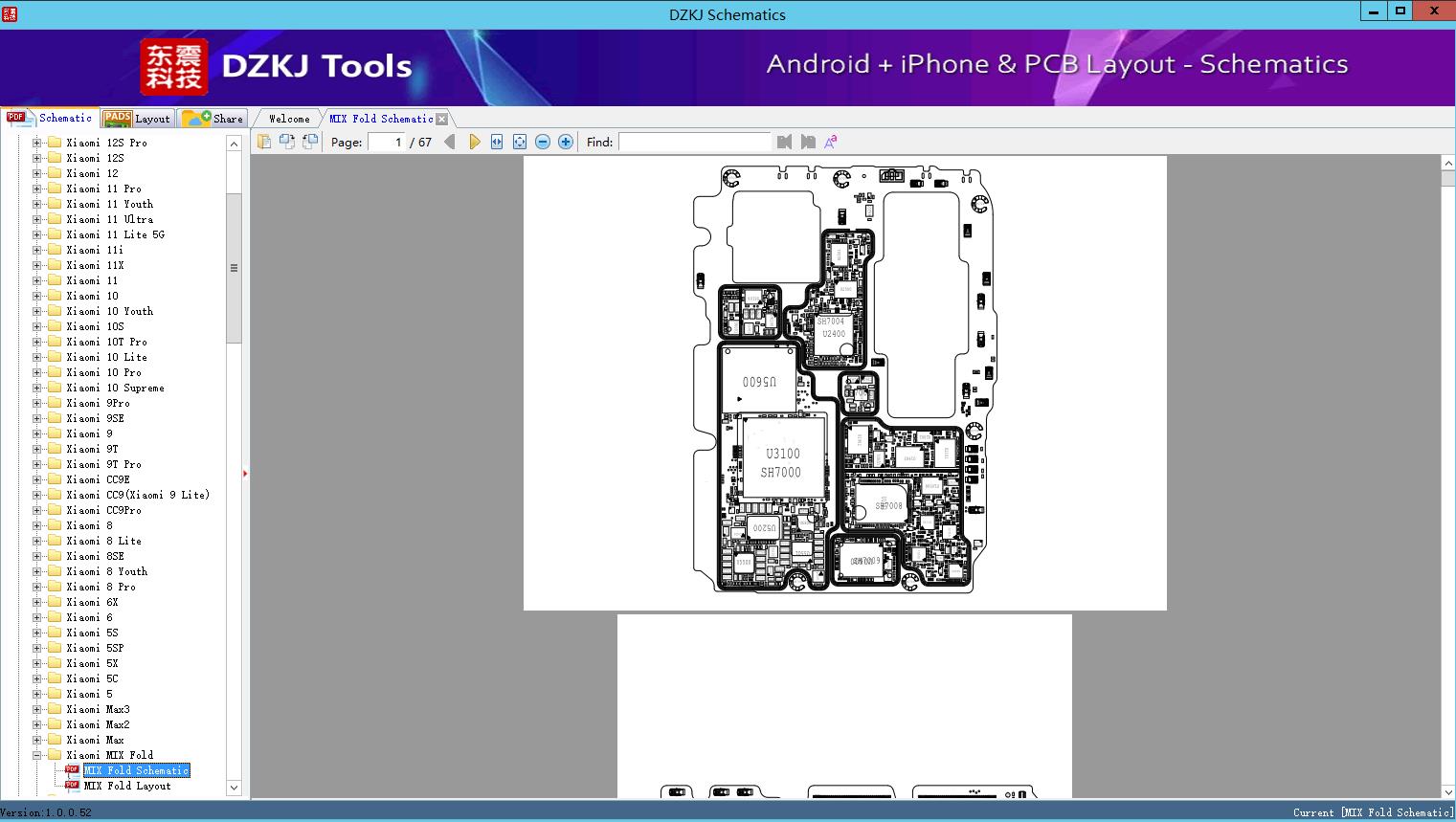
Task: Activate the MIX Fold Schematic document tab
Action: (x=381, y=119)
